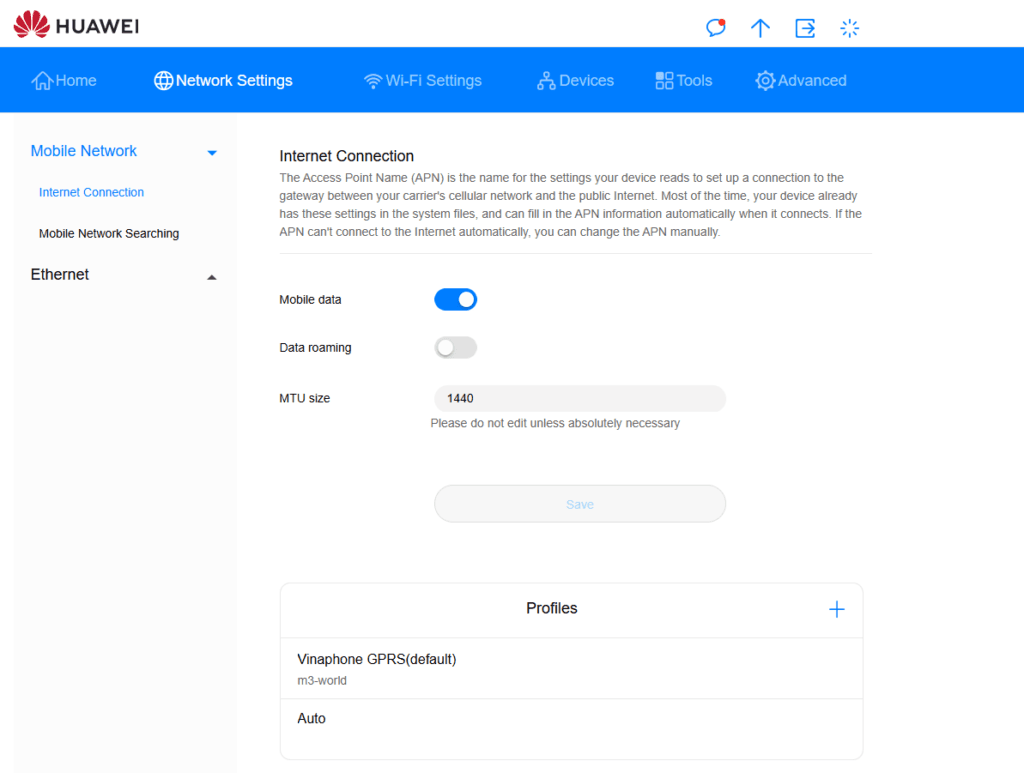This screenshot has width=1024, height=773.
Task: Open the Home tab
Action: click(x=64, y=80)
